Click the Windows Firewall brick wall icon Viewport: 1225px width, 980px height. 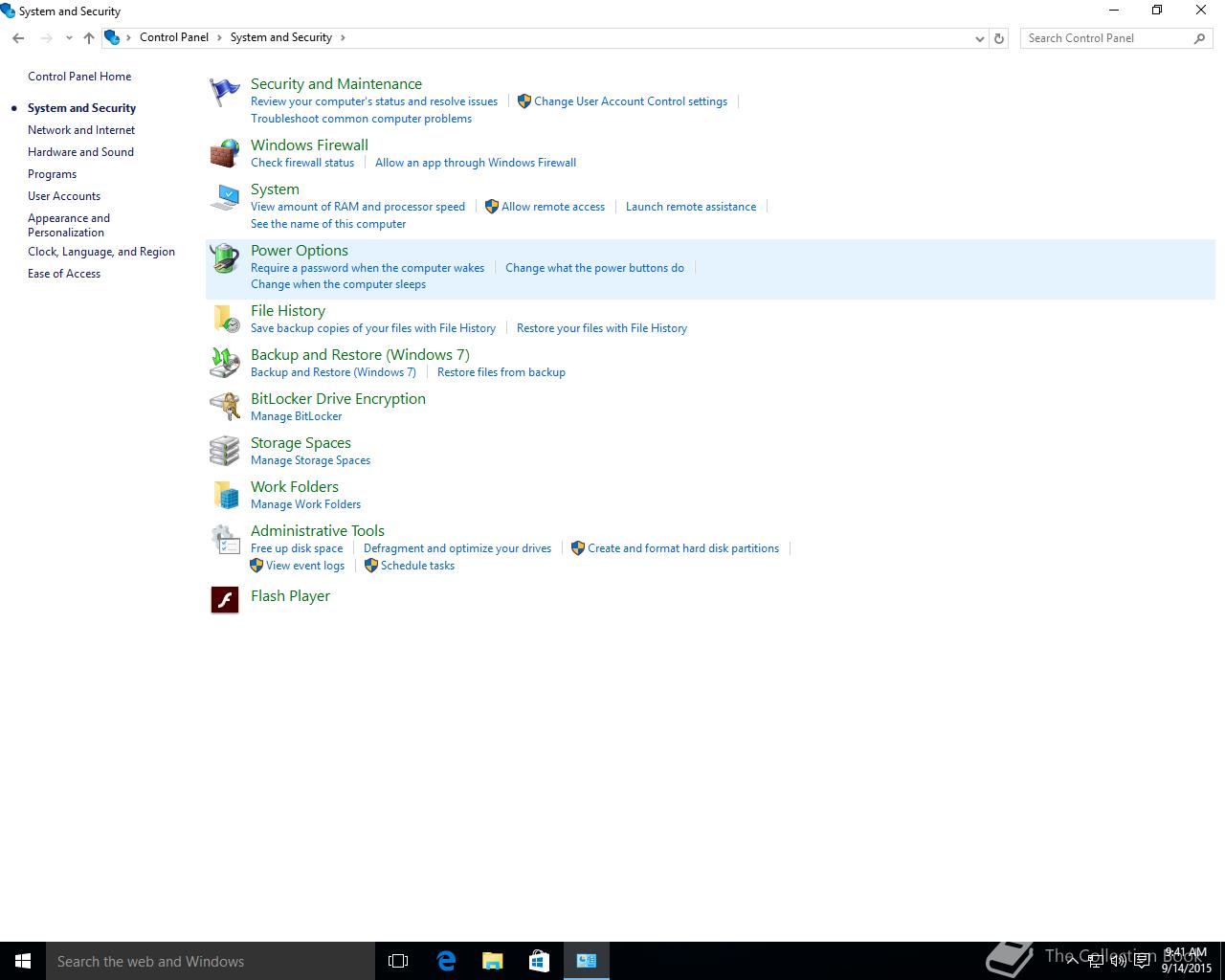pos(225,153)
